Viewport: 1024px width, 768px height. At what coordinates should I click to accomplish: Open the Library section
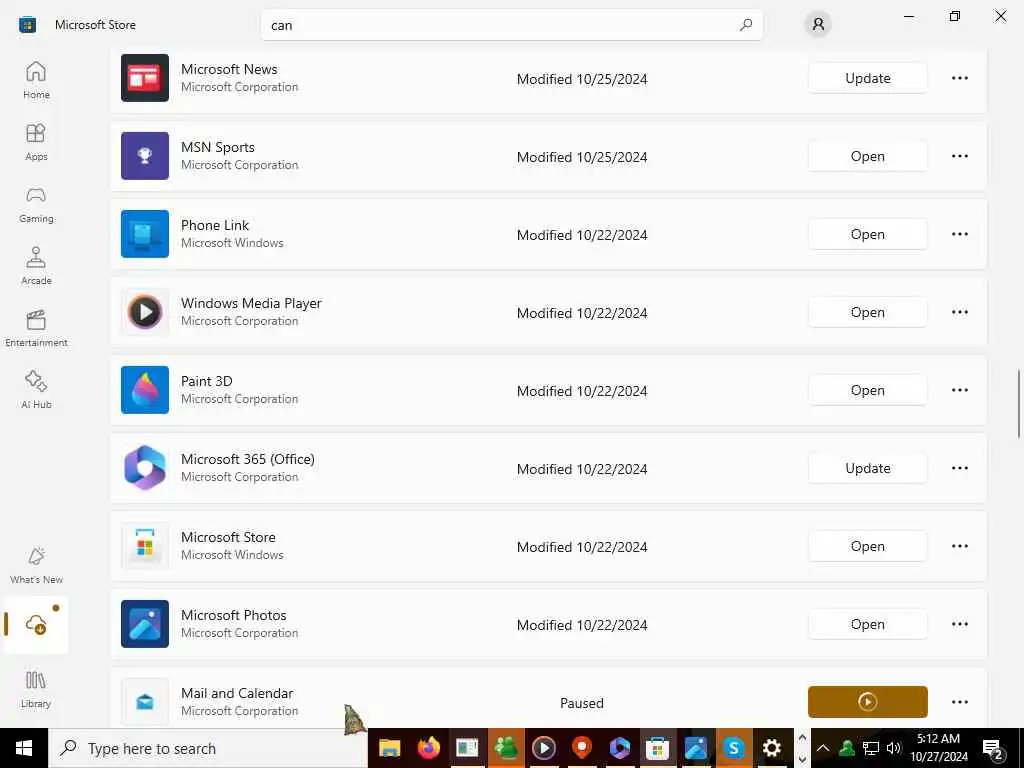point(36,690)
